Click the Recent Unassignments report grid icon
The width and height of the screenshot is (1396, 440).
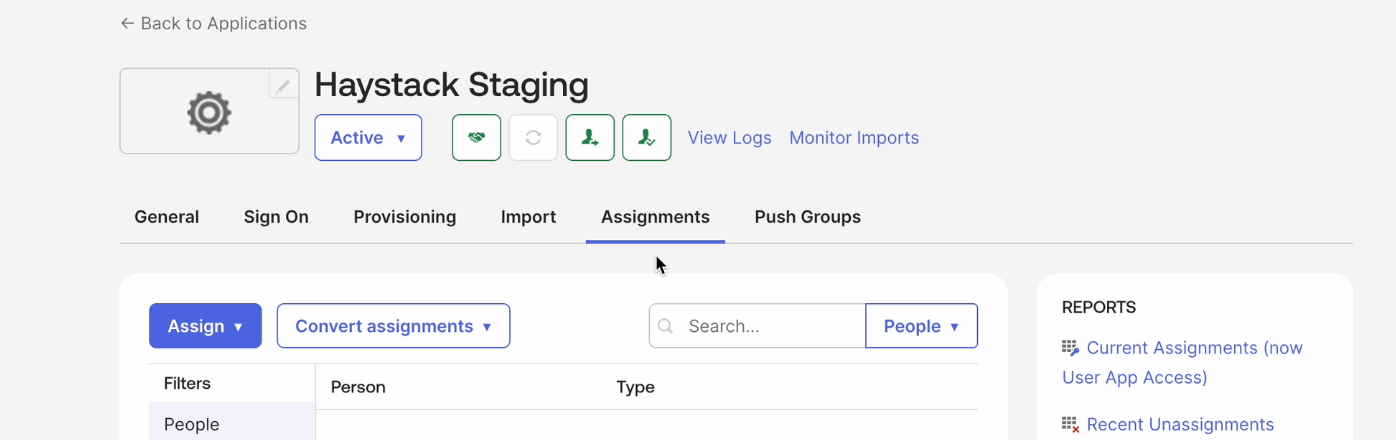1071,425
